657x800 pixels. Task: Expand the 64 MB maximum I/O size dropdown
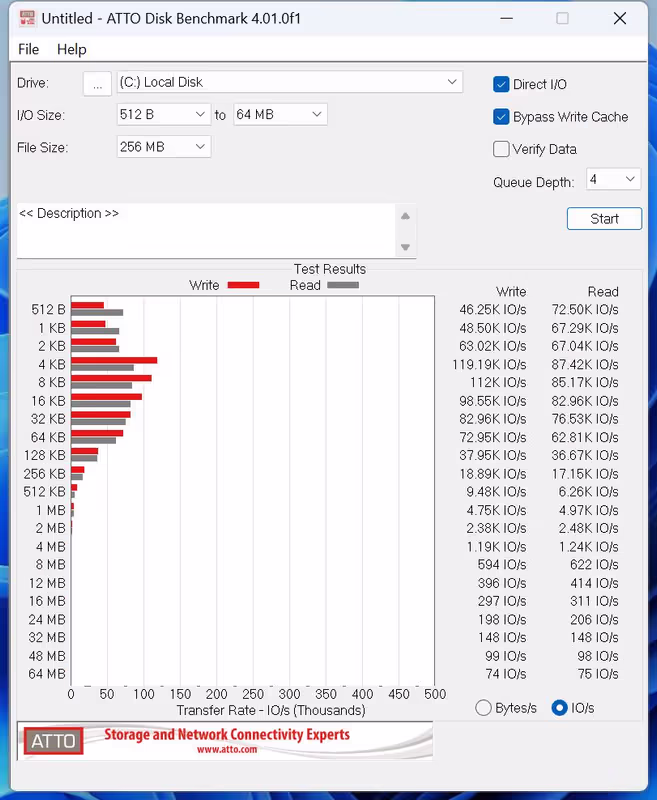(280, 115)
